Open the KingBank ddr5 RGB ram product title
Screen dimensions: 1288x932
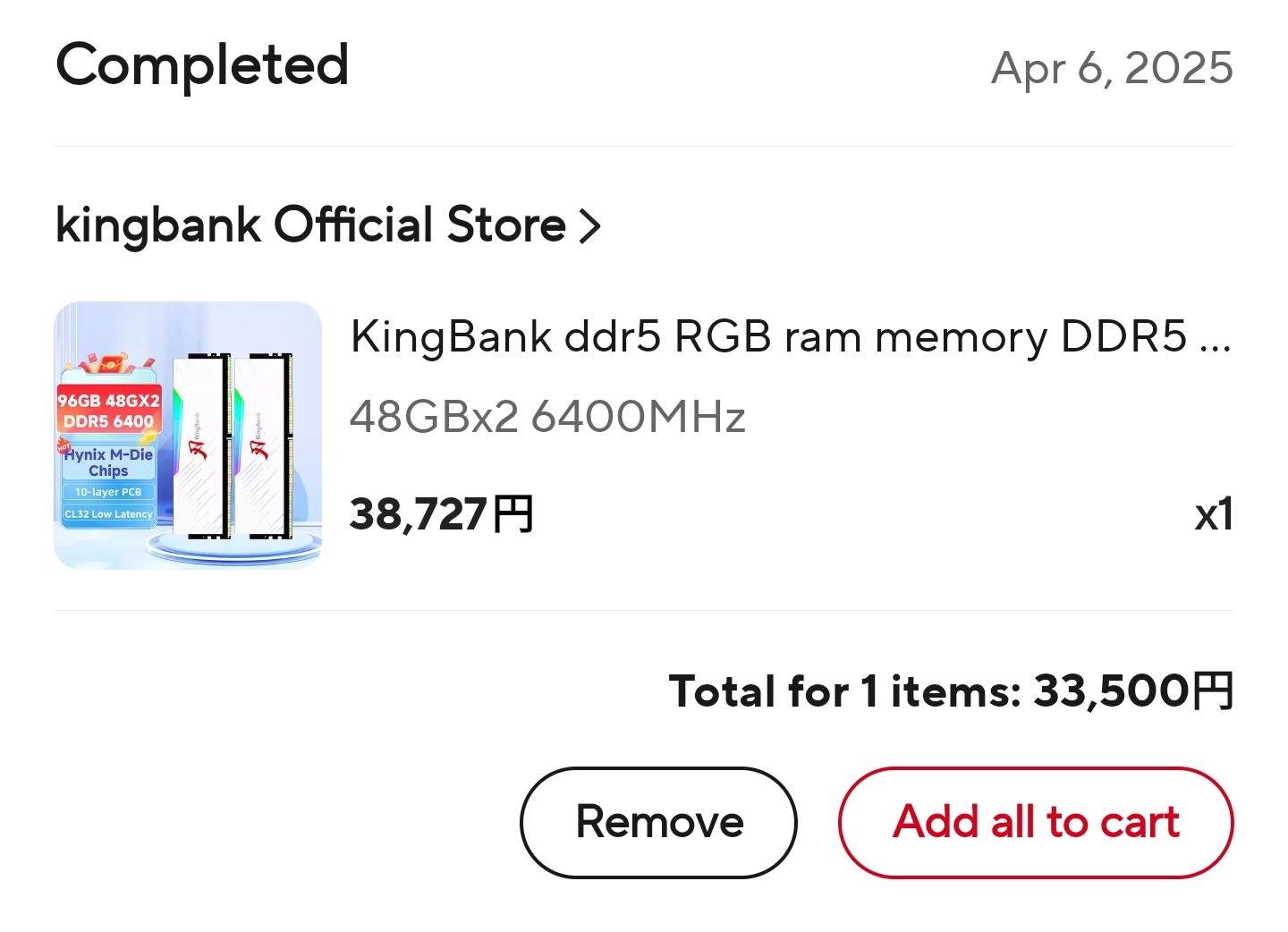[x=790, y=337]
